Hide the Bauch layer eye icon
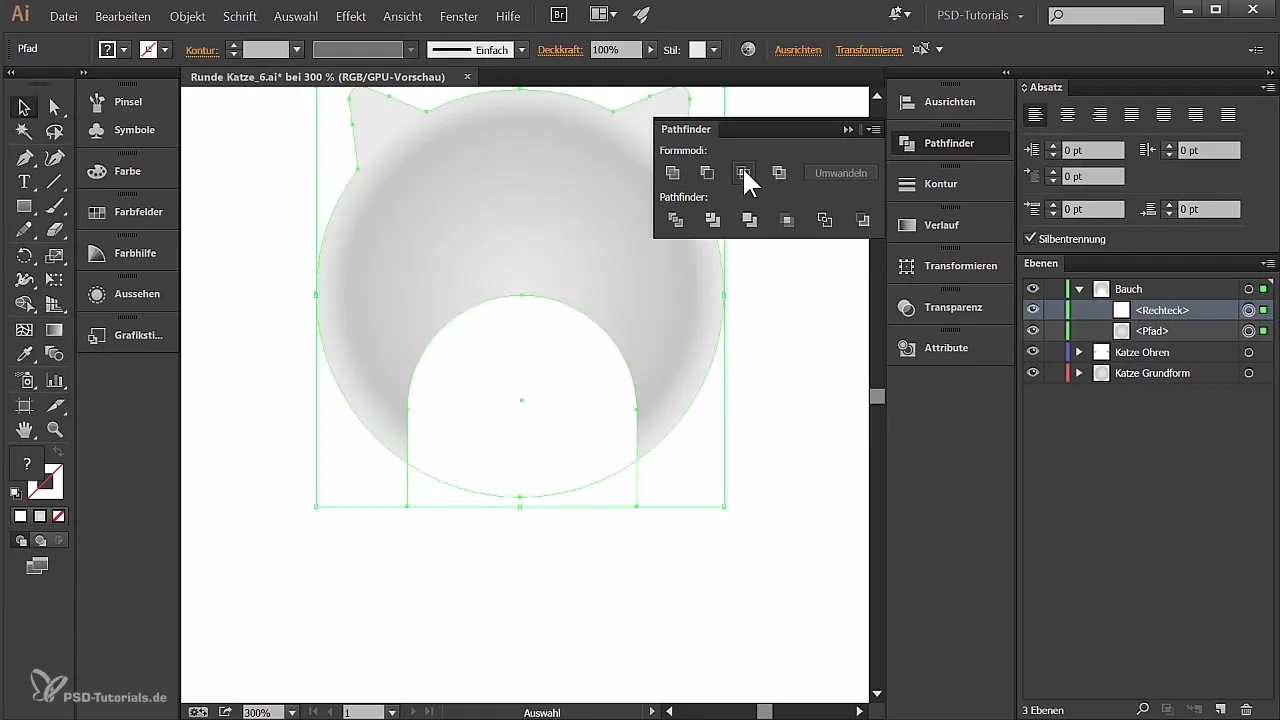Viewport: 1280px width, 720px height. (1033, 289)
